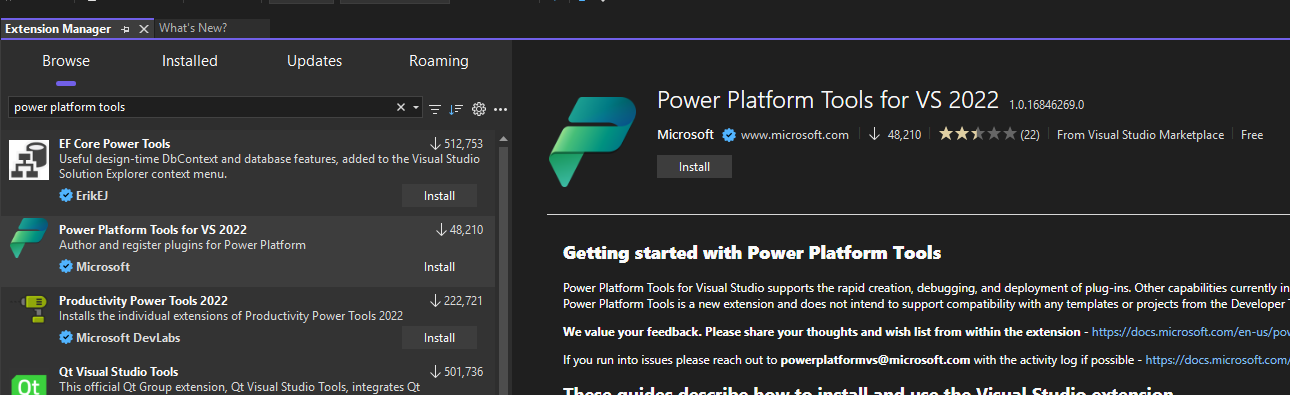Open the feedback docs.microsoft.com link
Image resolution: width=1290 pixels, height=395 pixels.
coord(1191,331)
